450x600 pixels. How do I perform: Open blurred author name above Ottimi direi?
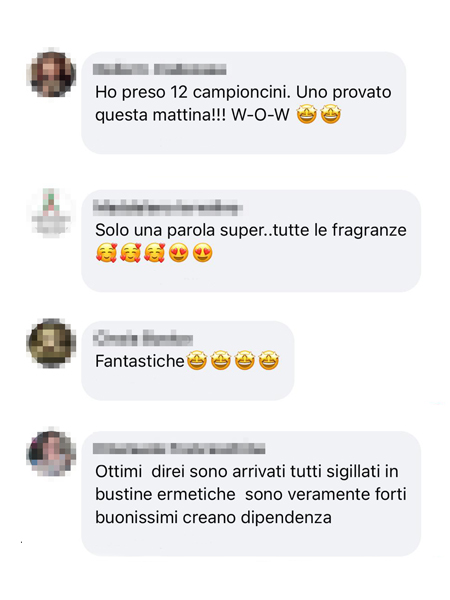tap(179, 448)
